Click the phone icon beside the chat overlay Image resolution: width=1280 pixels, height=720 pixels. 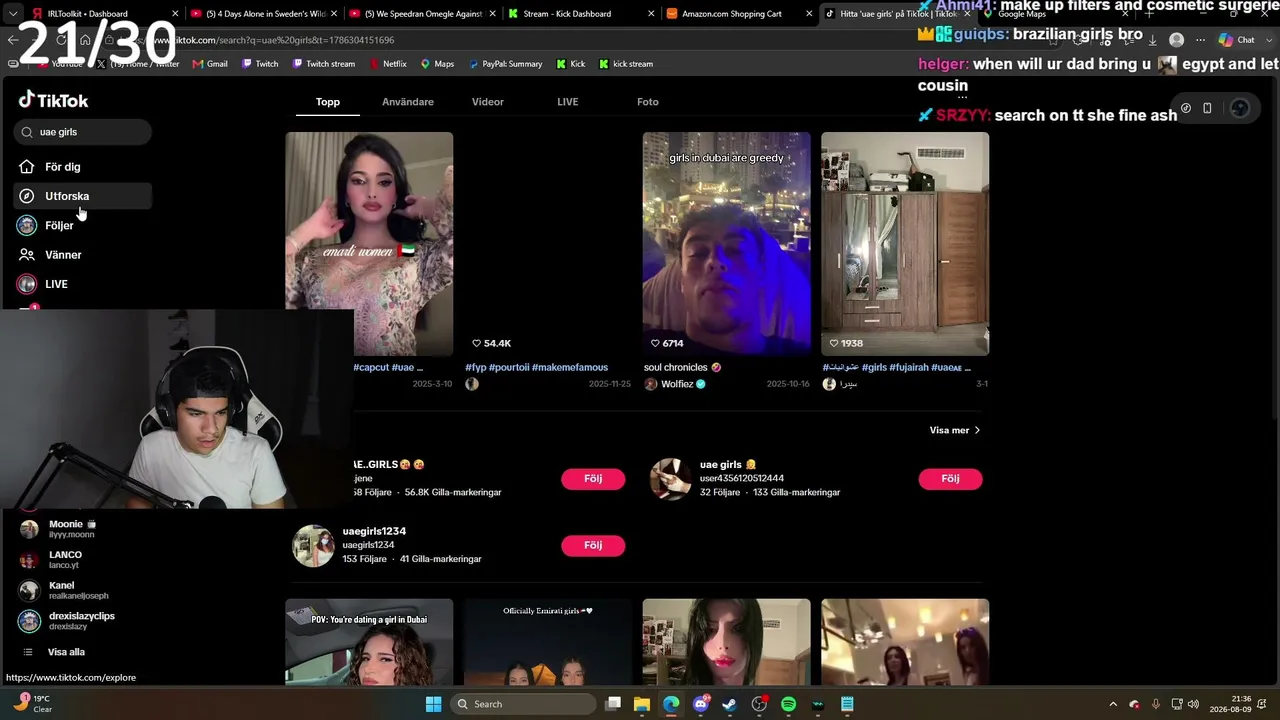(x=1207, y=108)
